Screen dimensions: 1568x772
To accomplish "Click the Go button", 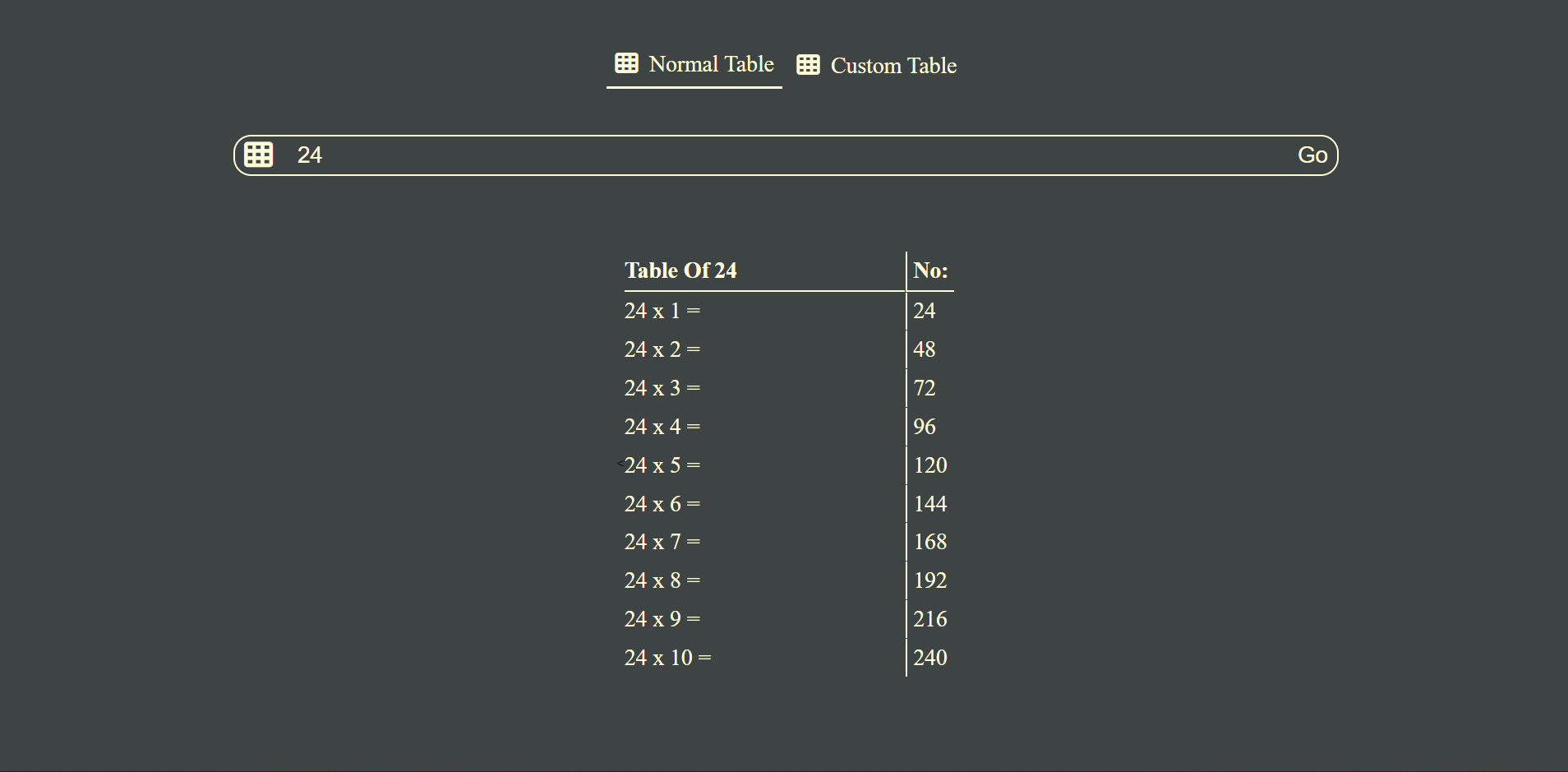I will (1312, 155).
